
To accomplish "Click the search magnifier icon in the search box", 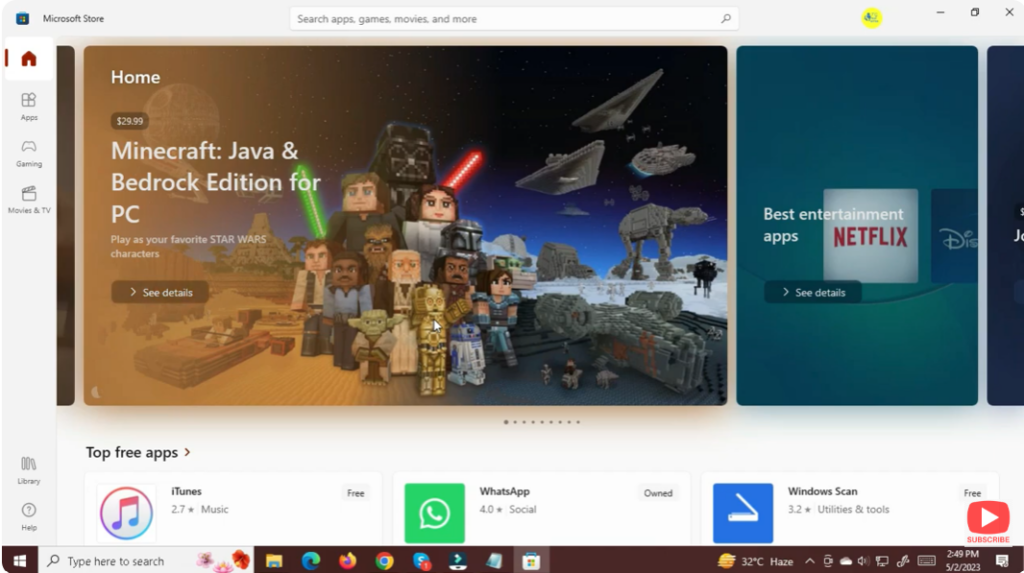I will [x=726, y=19].
